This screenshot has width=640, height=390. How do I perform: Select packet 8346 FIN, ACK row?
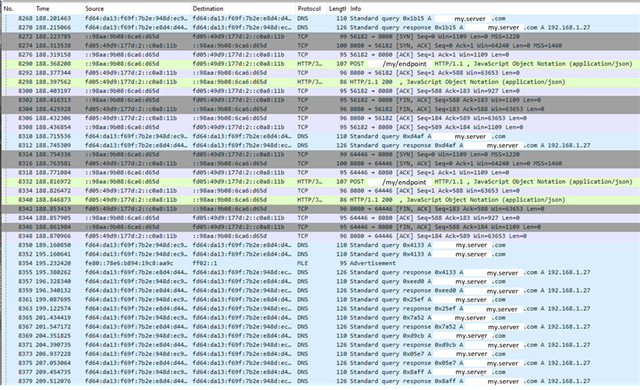click(320, 227)
